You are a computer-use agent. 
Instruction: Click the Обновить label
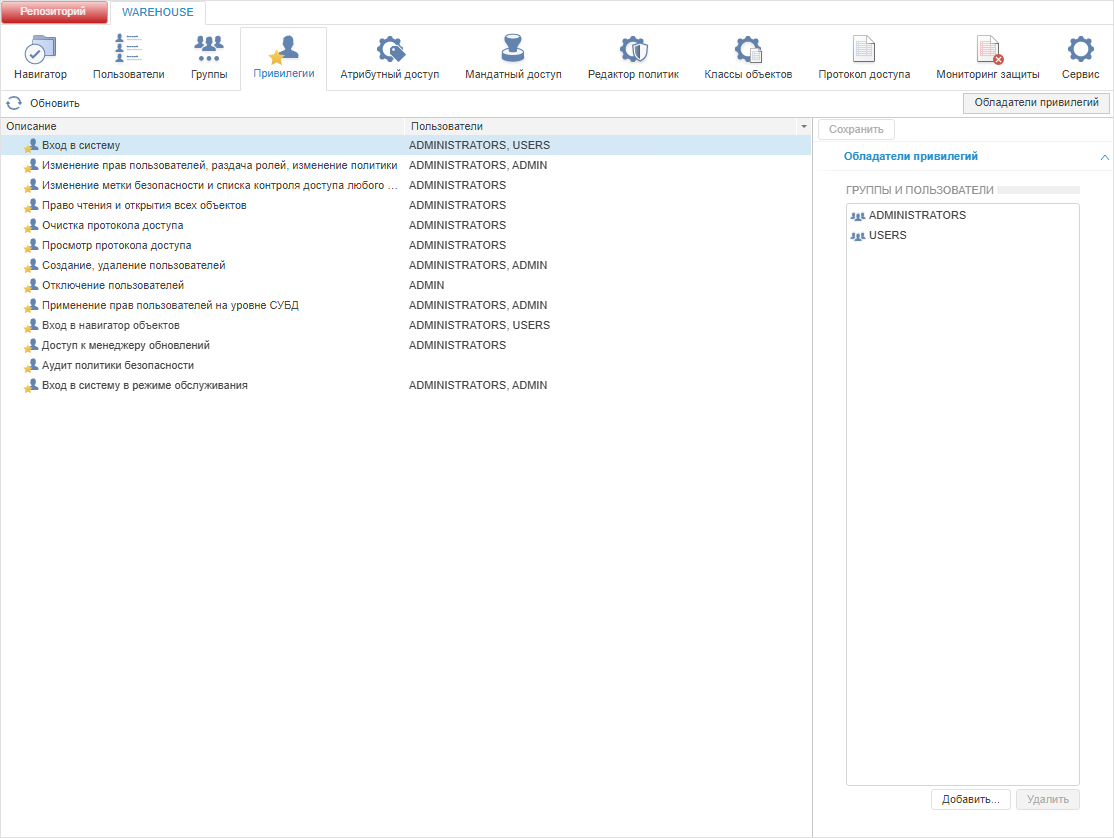[x=55, y=104]
